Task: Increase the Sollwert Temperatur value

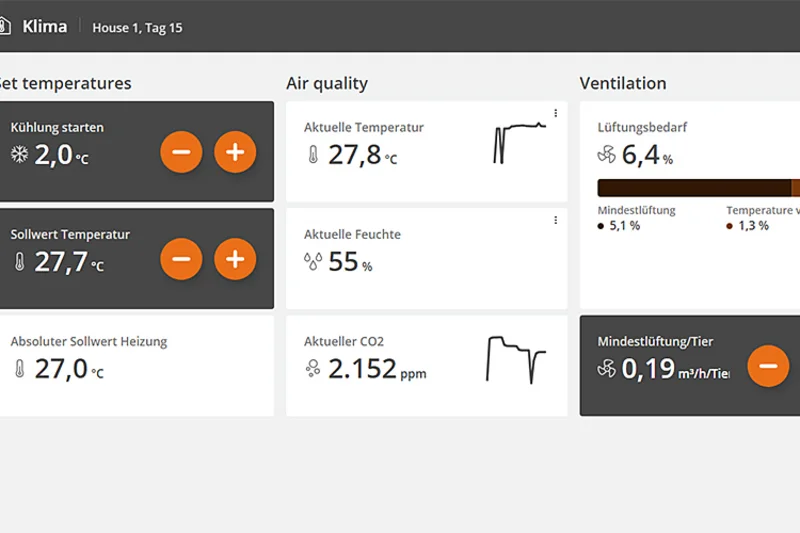Action: coord(235,259)
